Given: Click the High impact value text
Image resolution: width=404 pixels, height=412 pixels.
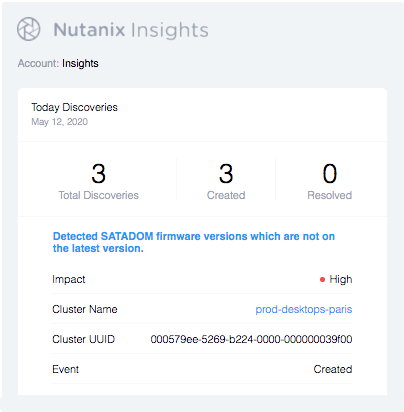Looking at the screenshot, I should coord(341,279).
